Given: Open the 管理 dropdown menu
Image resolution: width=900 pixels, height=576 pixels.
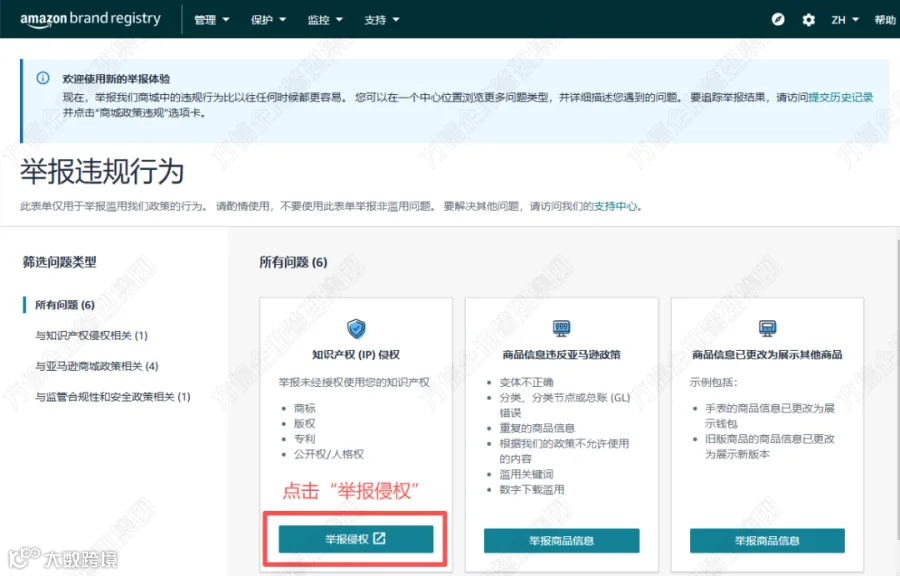Looking at the screenshot, I should 211,20.
